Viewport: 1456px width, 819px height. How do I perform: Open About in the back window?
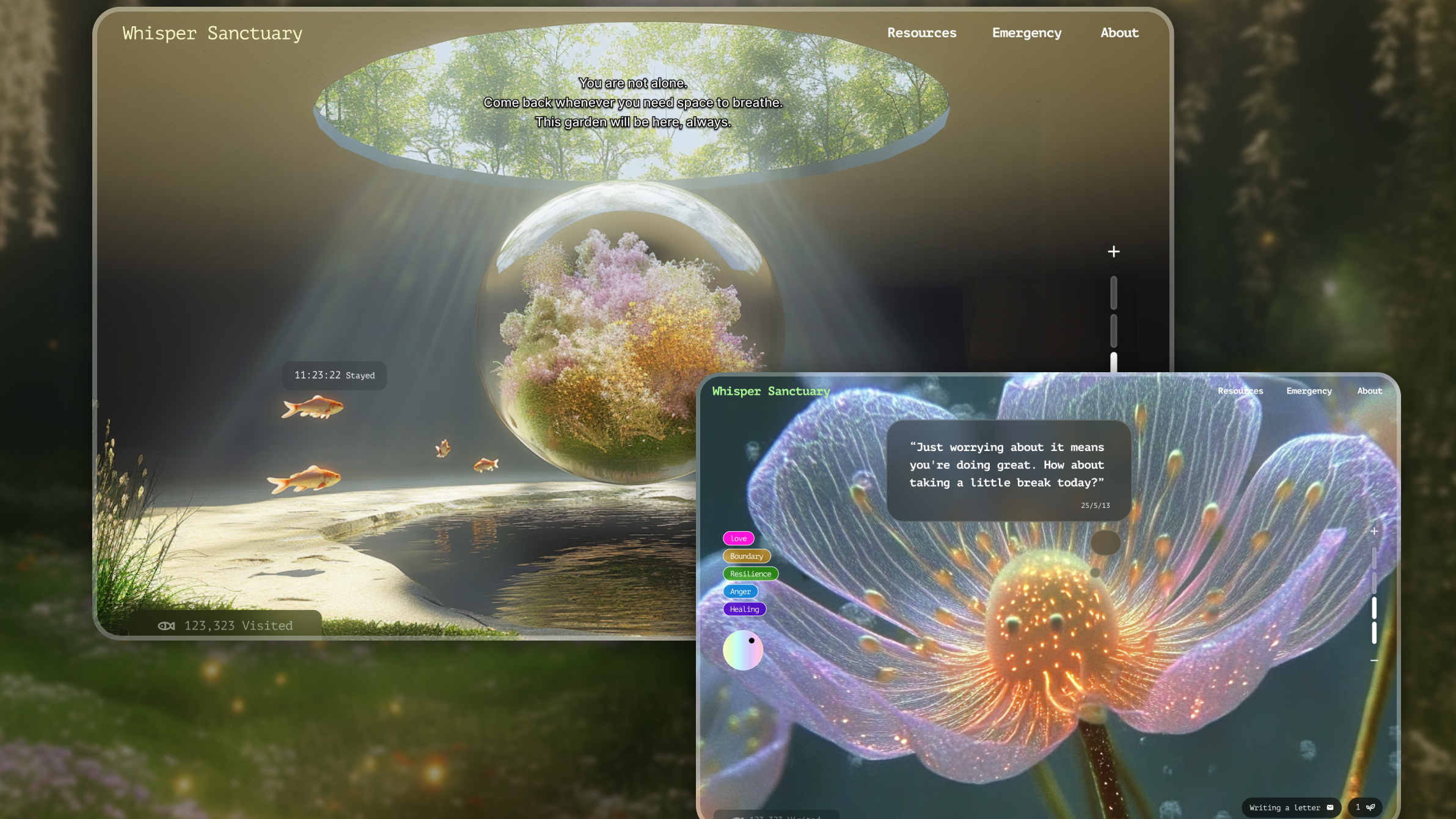1119,33
